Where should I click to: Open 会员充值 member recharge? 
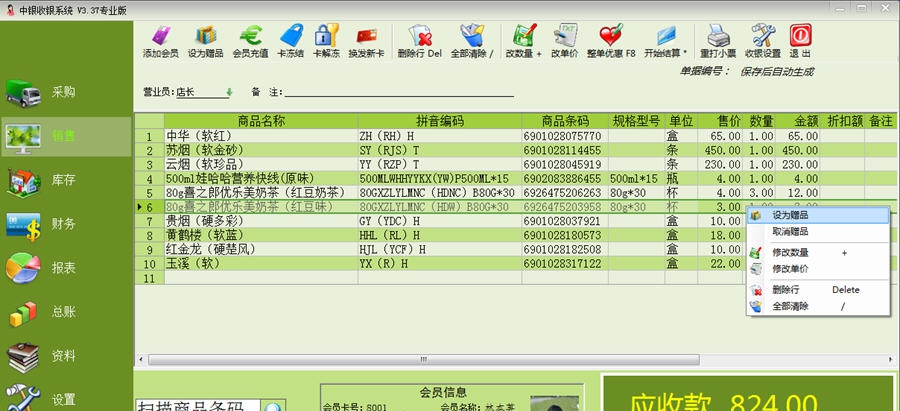250,40
